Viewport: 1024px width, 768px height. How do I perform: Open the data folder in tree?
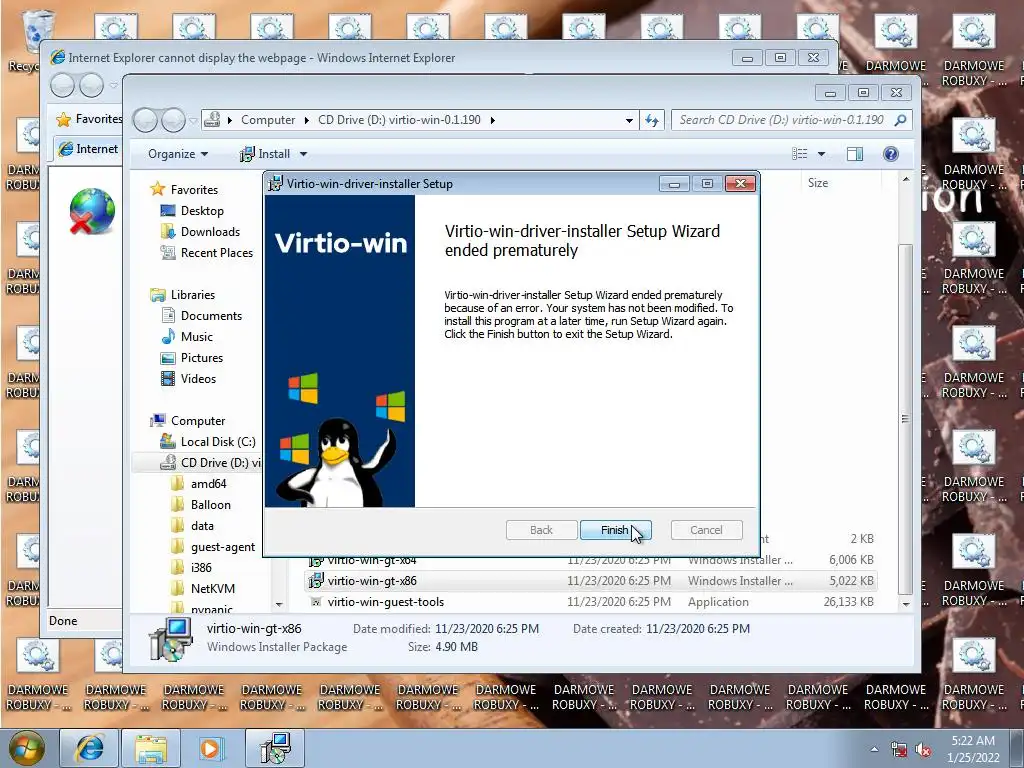tap(202, 526)
